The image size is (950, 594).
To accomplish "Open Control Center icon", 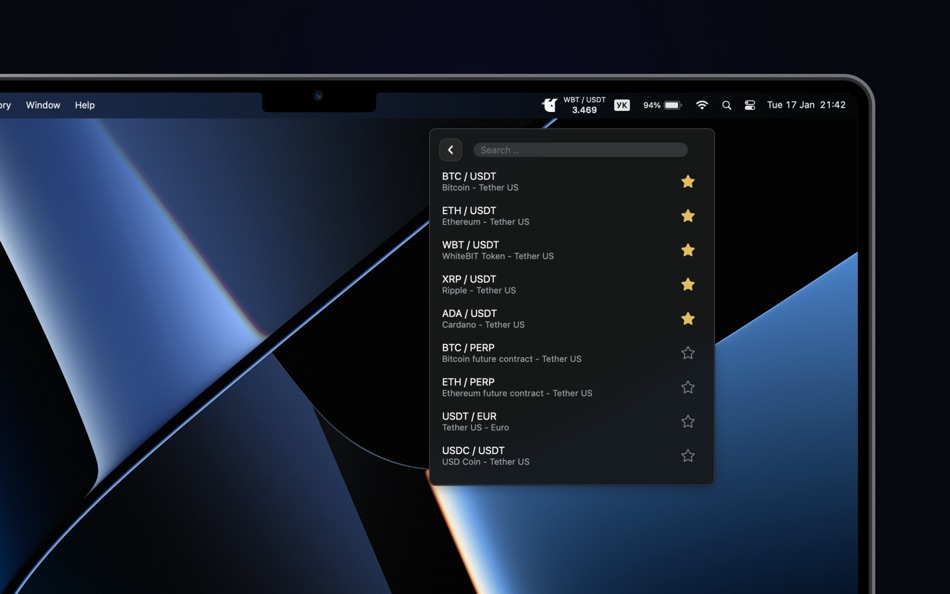I will point(749,105).
